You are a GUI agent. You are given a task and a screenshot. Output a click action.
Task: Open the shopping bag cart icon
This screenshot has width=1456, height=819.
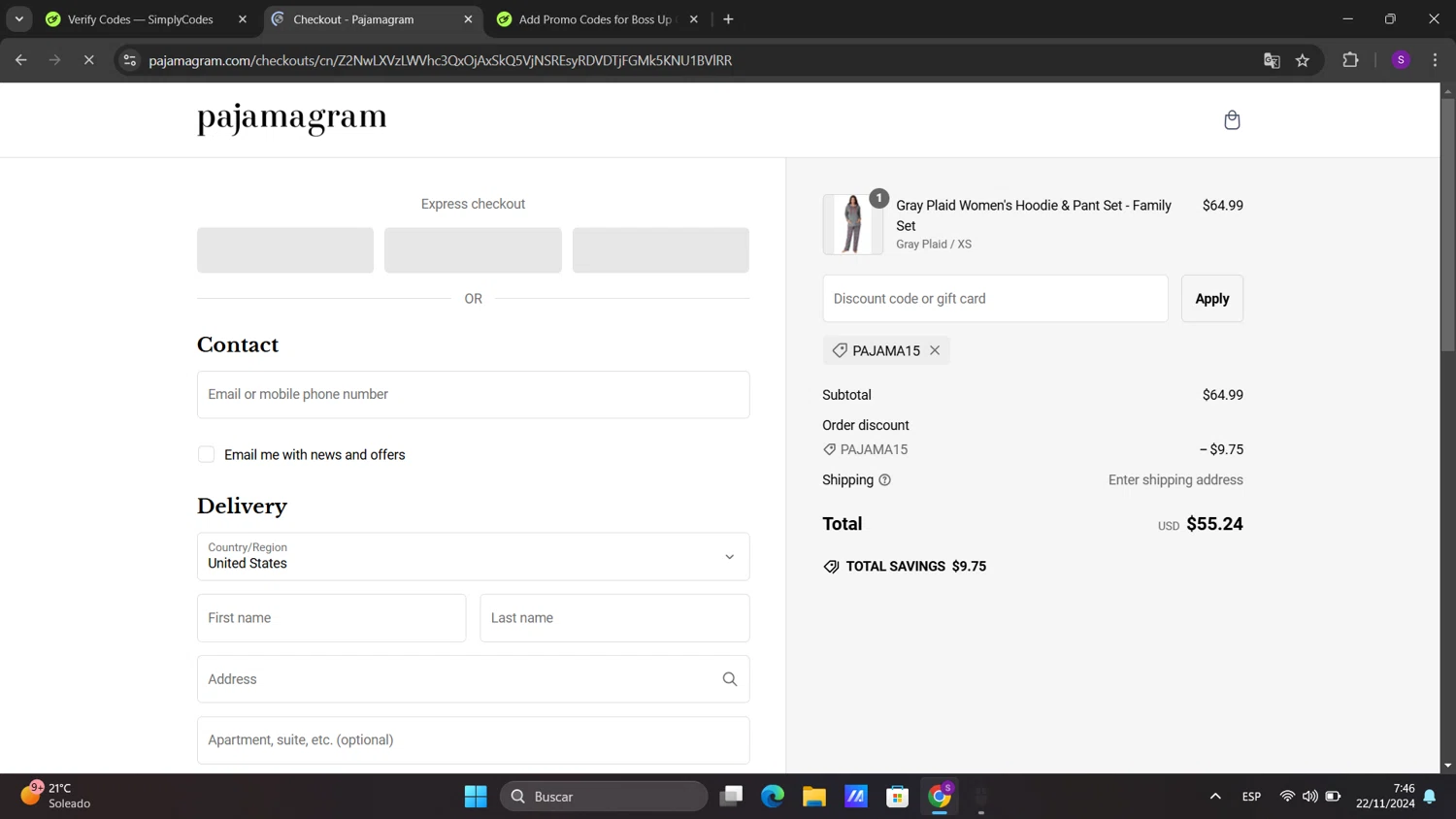[1232, 120]
